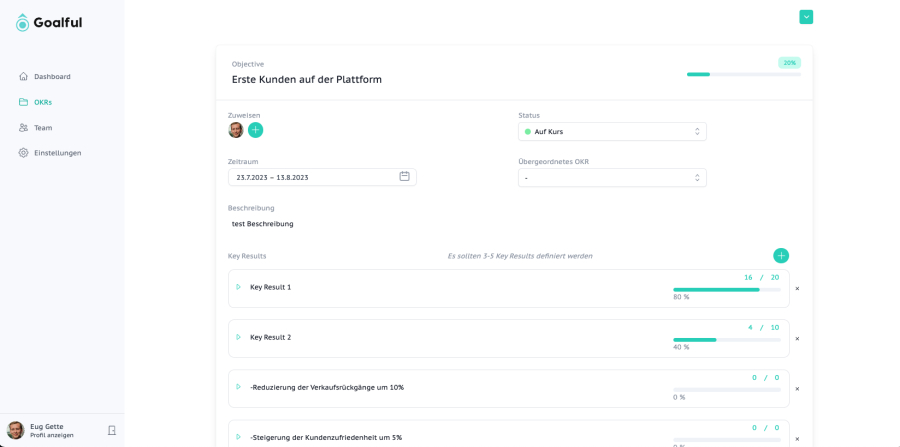Add a new Key Result with plus button

780,256
